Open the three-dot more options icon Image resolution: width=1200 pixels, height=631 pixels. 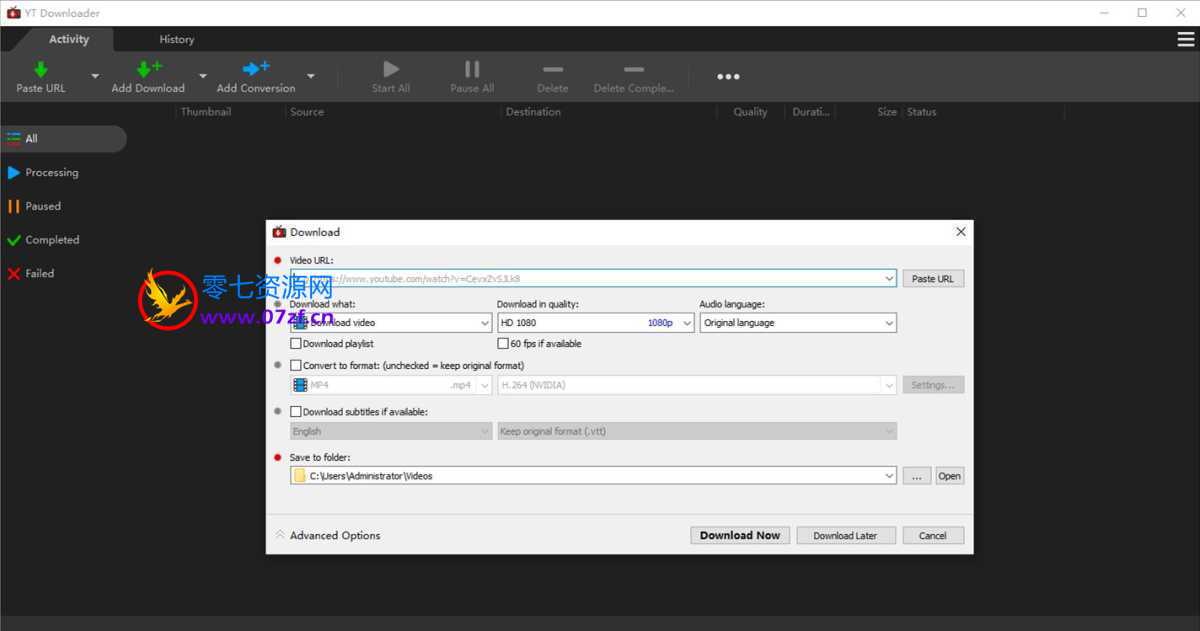[728, 77]
